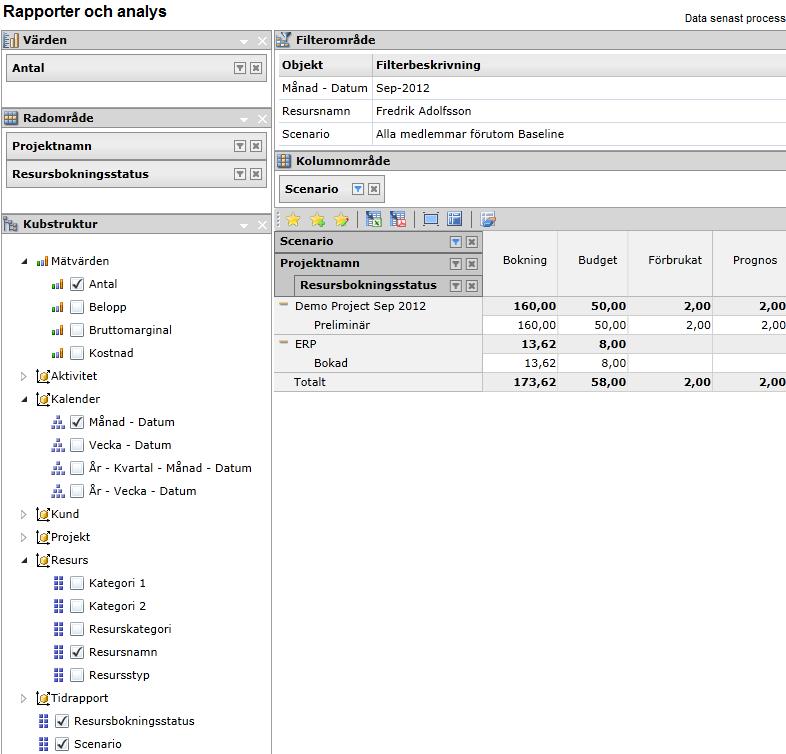The height and width of the screenshot is (754, 786).
Task: Click the yellow favorites star icon
Action: (293, 220)
